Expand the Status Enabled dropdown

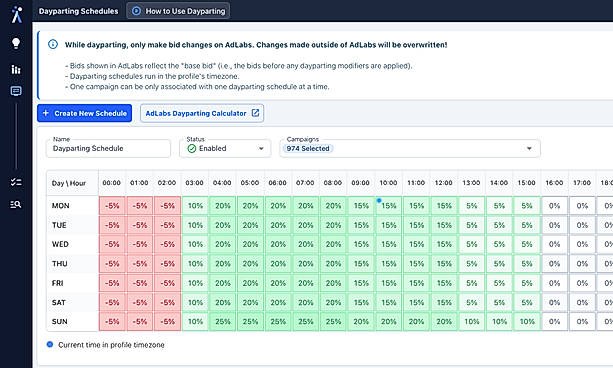coord(225,149)
